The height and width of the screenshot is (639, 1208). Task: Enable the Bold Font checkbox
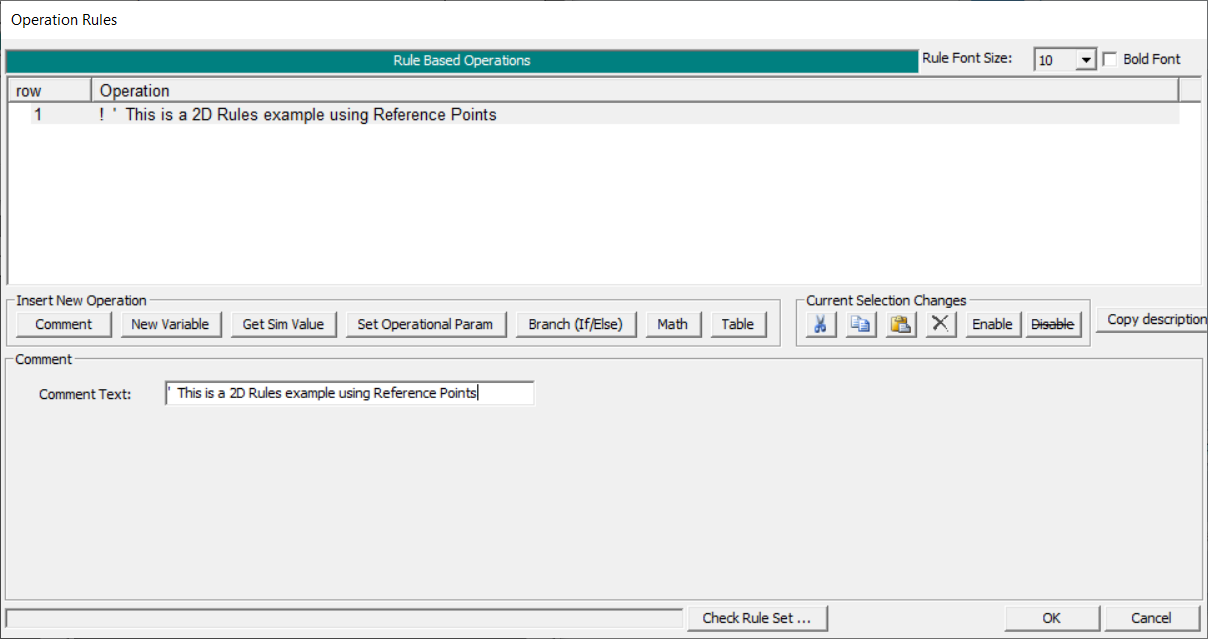pos(1109,59)
